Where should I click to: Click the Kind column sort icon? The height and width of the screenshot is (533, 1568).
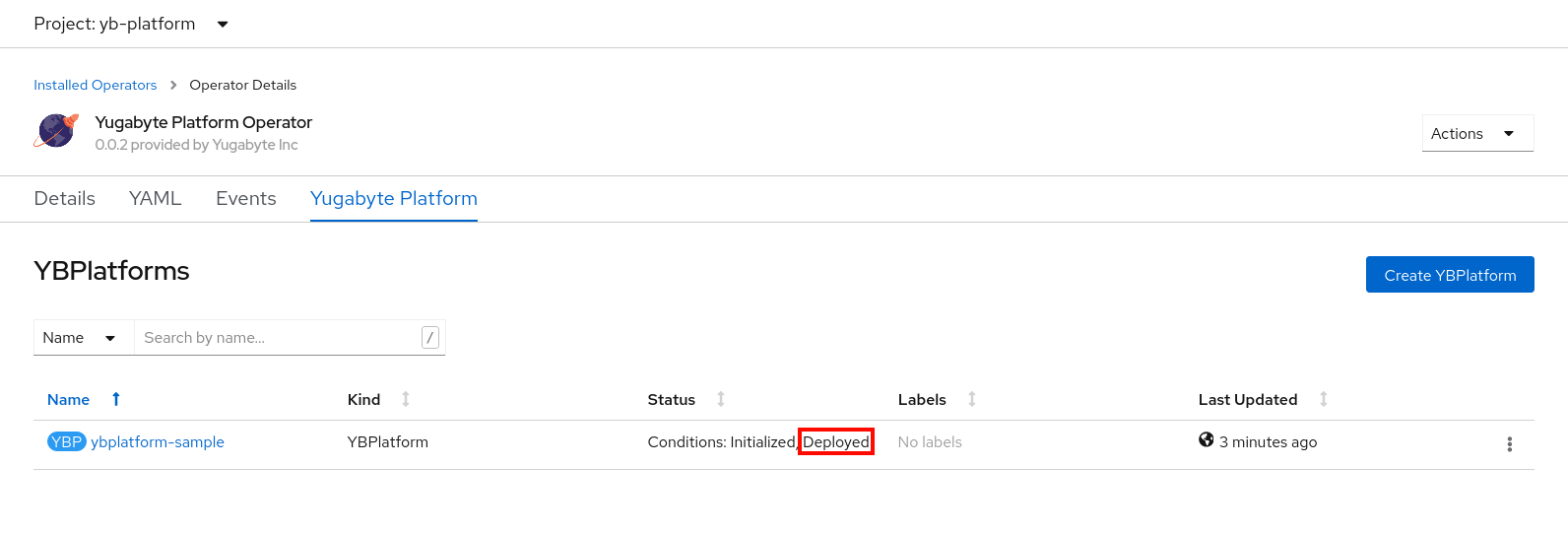pyautogui.click(x=406, y=399)
